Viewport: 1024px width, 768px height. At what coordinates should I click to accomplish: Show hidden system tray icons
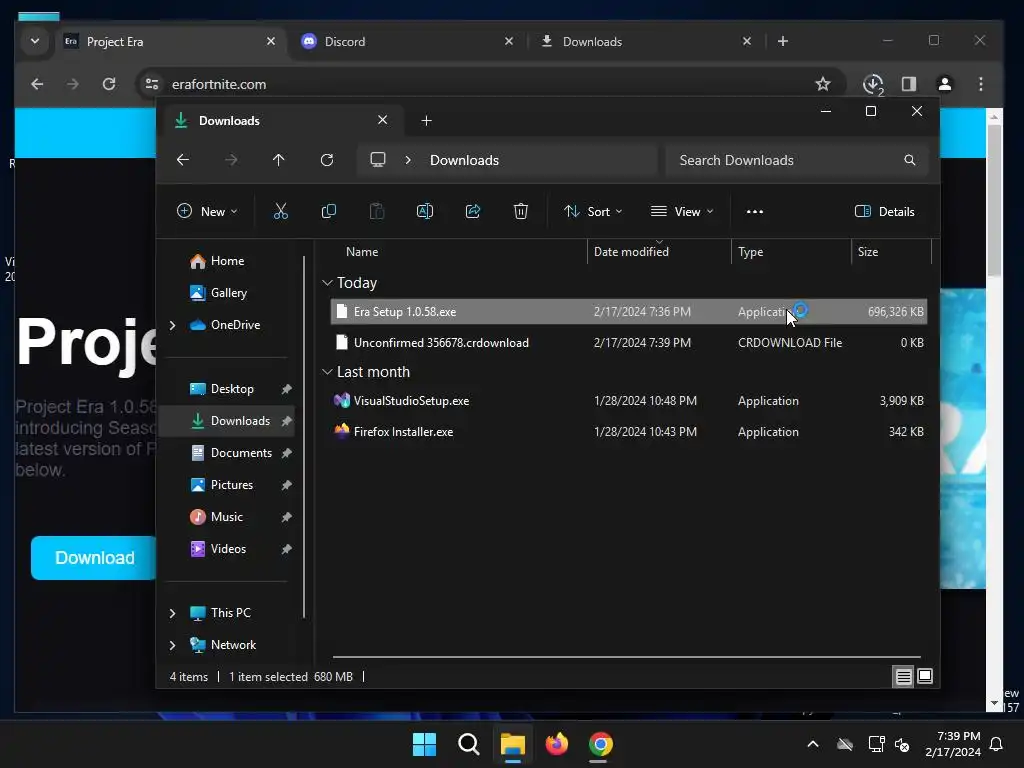pyautogui.click(x=813, y=744)
